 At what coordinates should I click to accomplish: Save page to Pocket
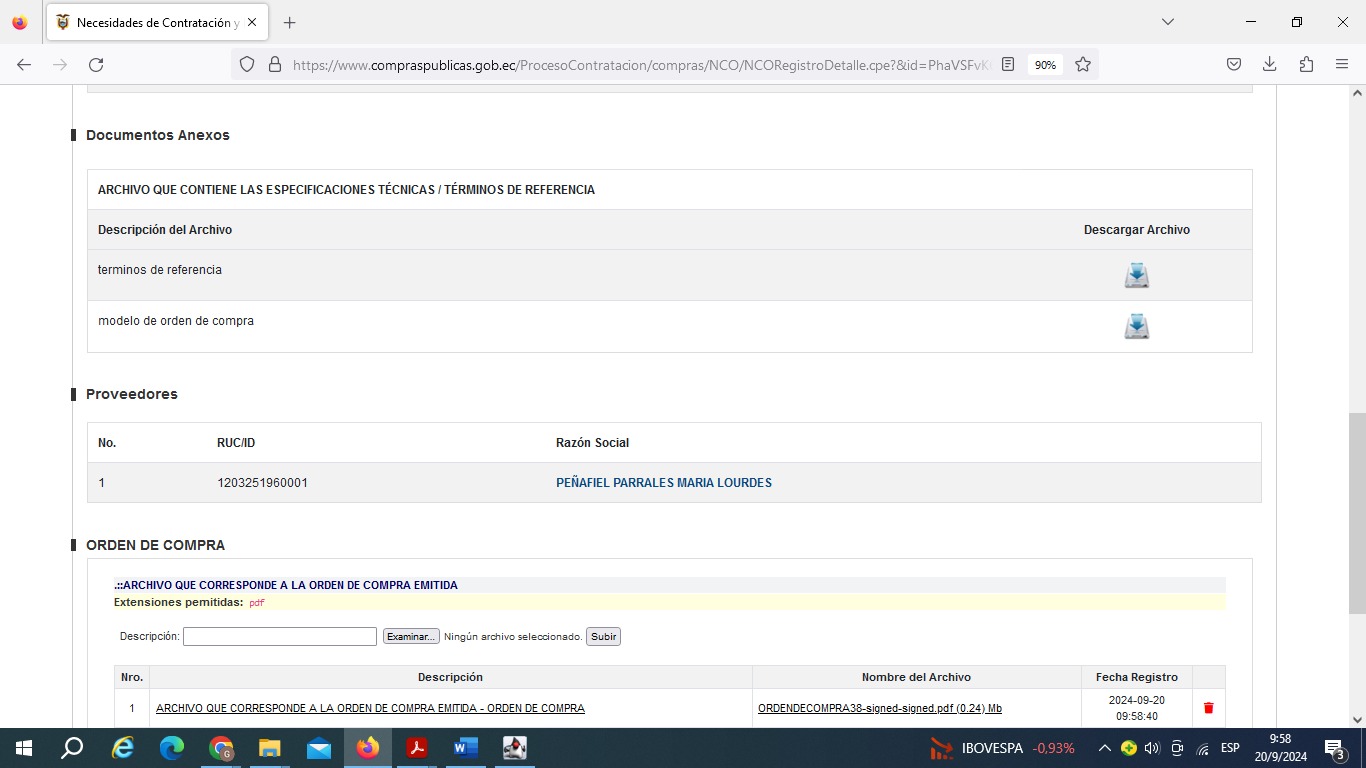click(x=1234, y=64)
